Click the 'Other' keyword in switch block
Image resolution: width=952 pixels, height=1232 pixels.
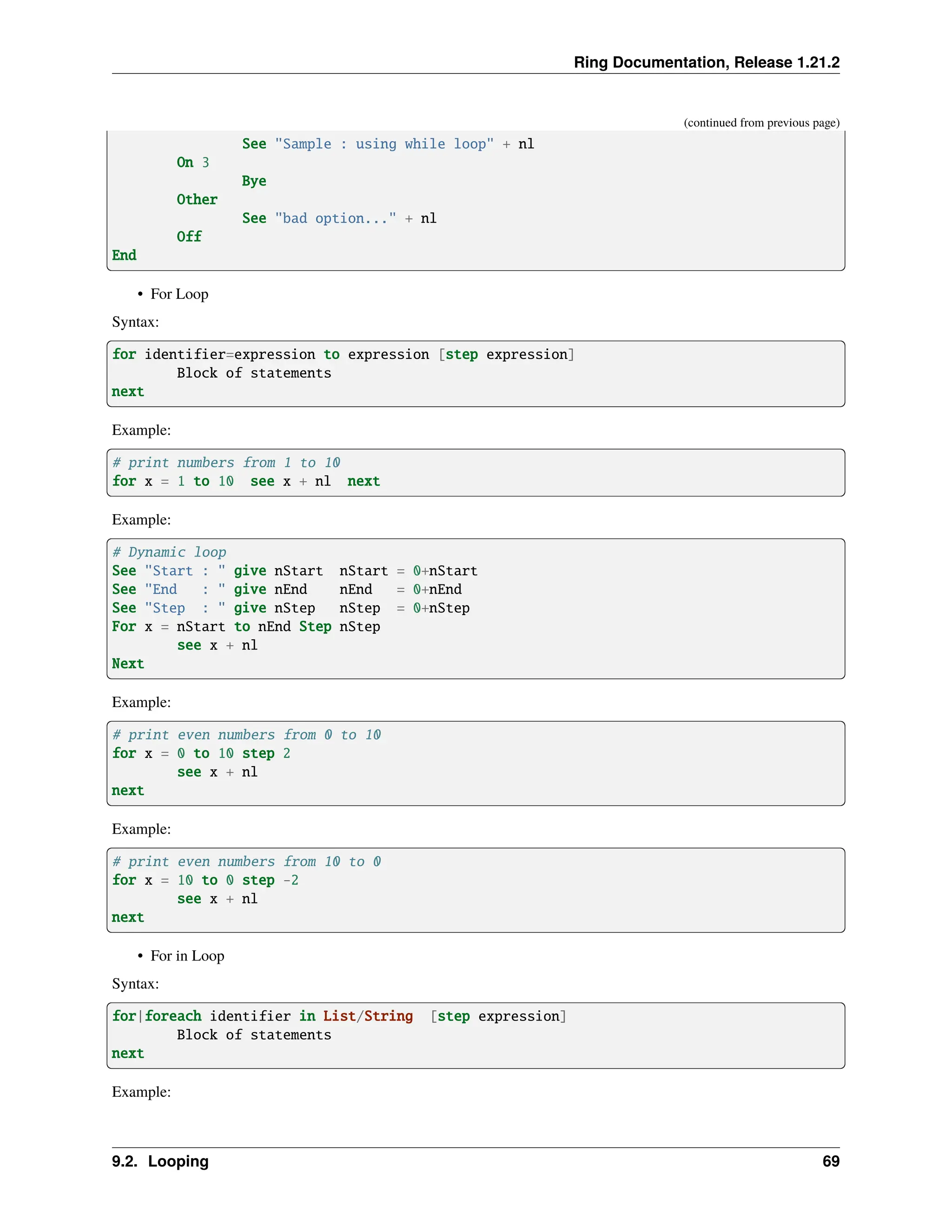(197, 200)
